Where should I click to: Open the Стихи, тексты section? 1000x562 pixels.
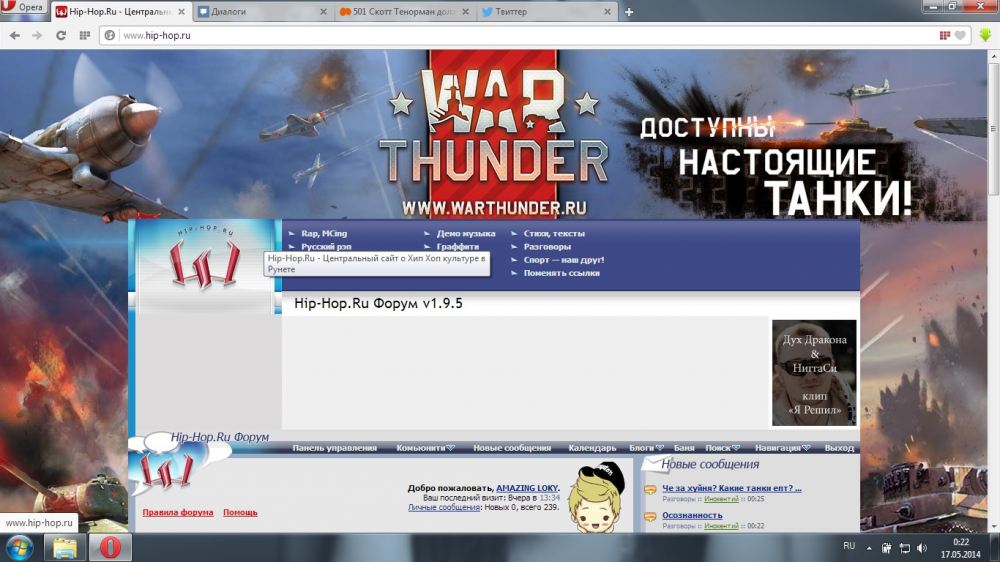(x=554, y=233)
